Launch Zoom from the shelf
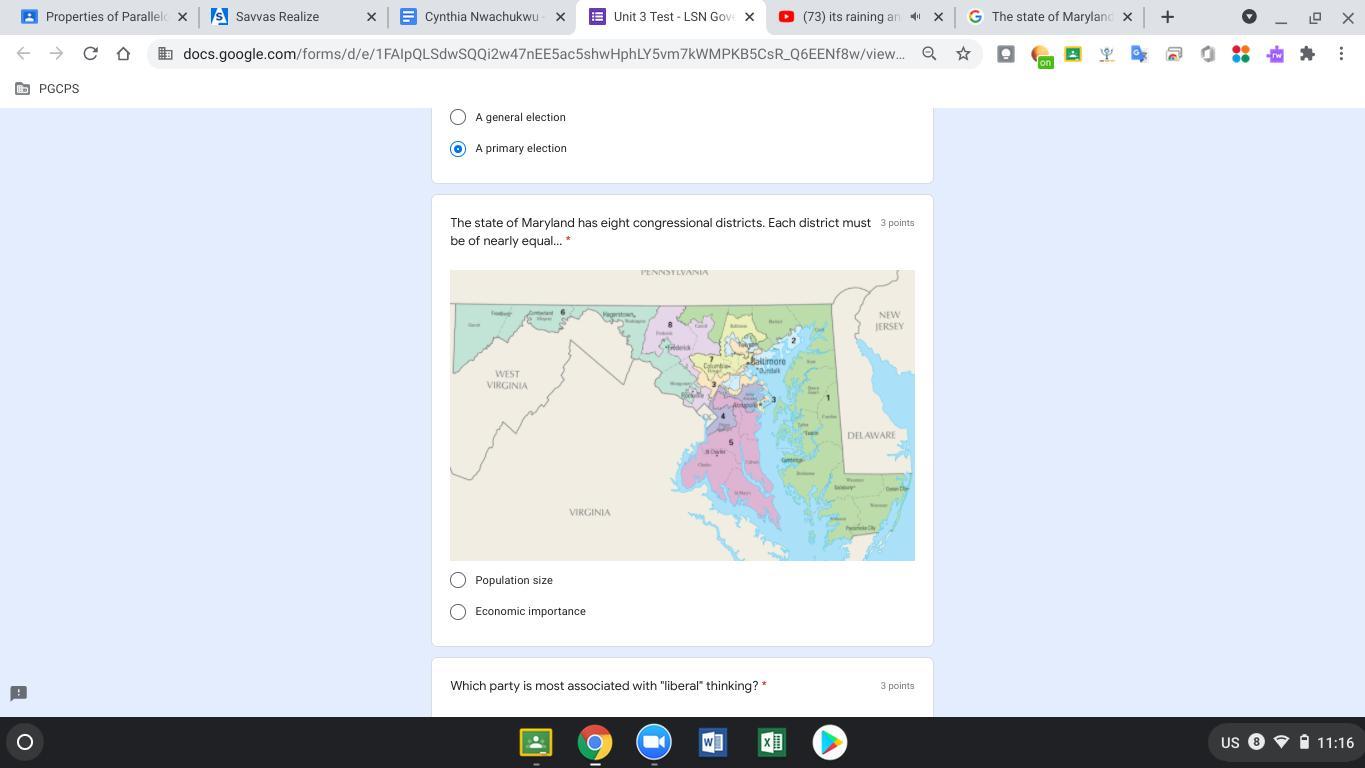Viewport: 1365px width, 768px height. pos(654,742)
